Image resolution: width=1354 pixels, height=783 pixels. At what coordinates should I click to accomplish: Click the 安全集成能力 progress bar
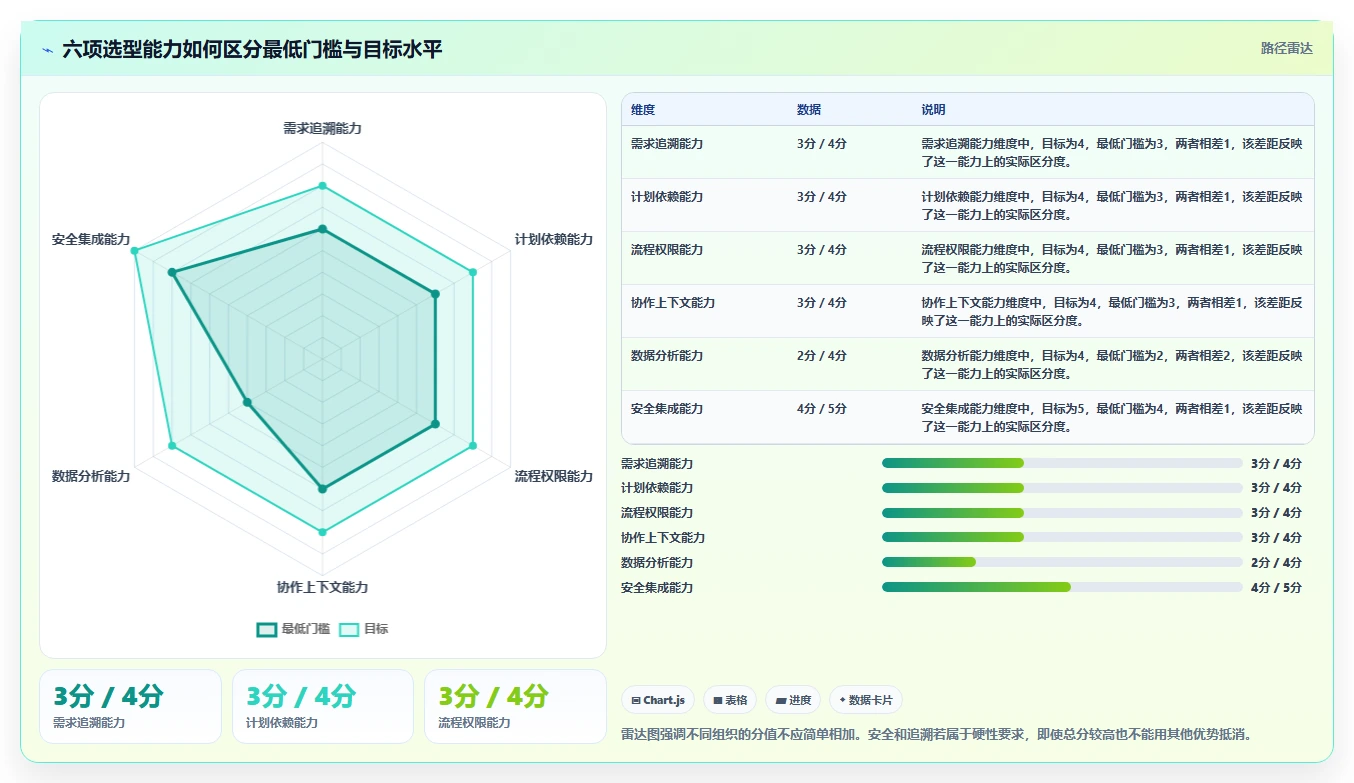click(1062, 587)
